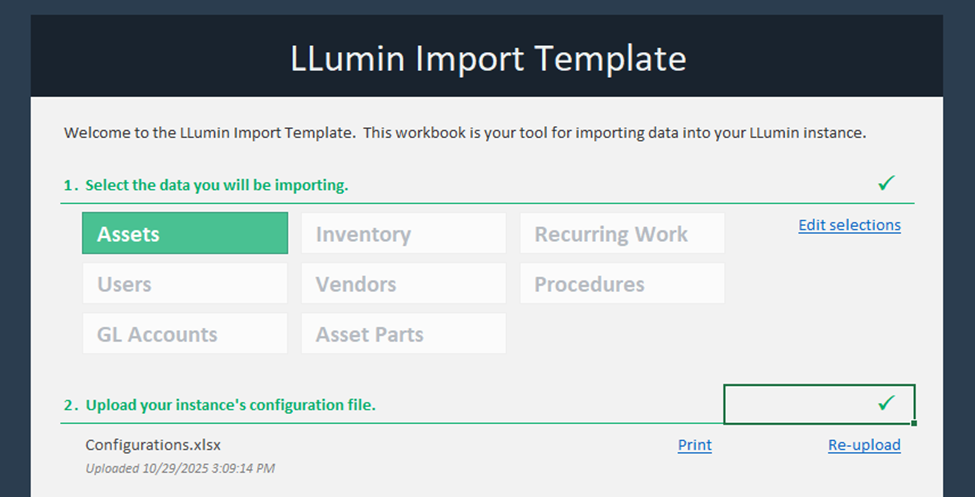This screenshot has width=975, height=497.
Task: Click the green checkmark for step 1
Action: point(886,183)
